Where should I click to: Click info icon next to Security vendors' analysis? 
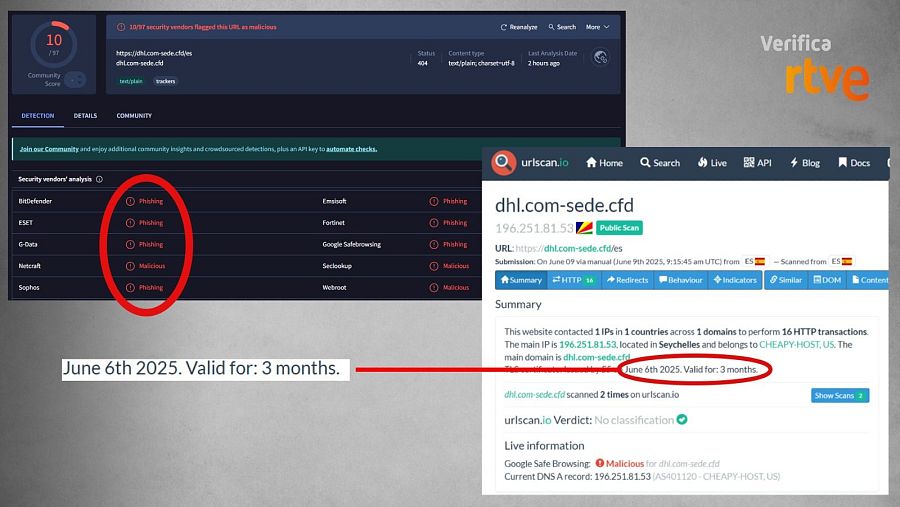tap(99, 180)
